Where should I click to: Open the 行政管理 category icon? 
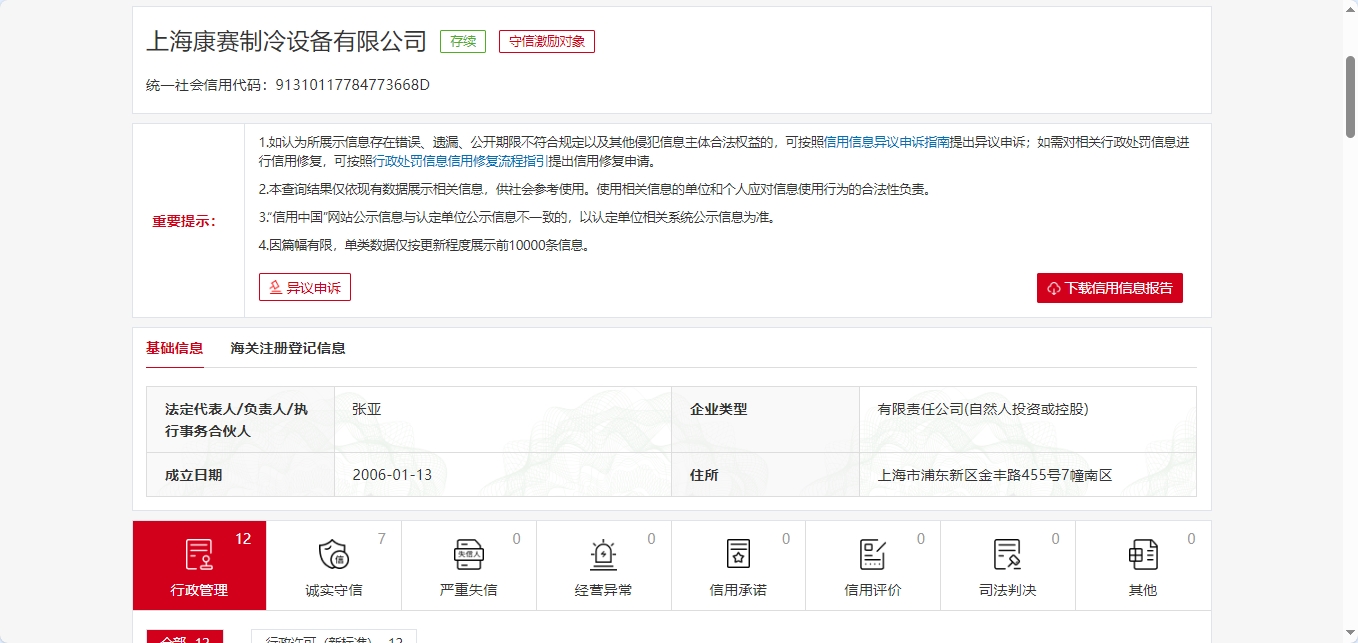199,554
